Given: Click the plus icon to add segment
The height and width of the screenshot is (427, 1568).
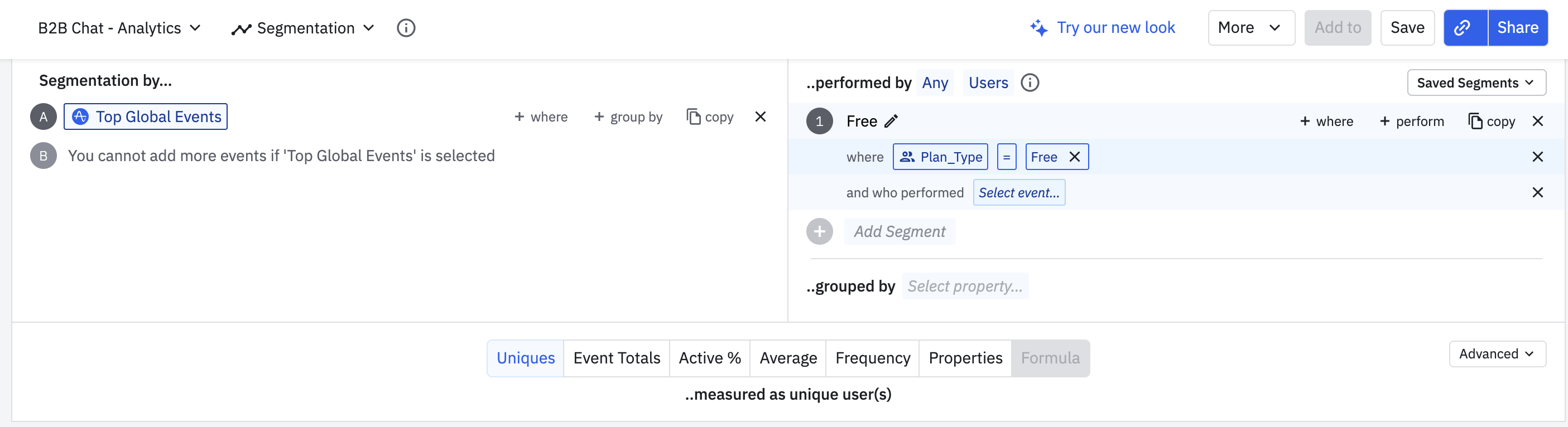Looking at the screenshot, I should click(819, 232).
